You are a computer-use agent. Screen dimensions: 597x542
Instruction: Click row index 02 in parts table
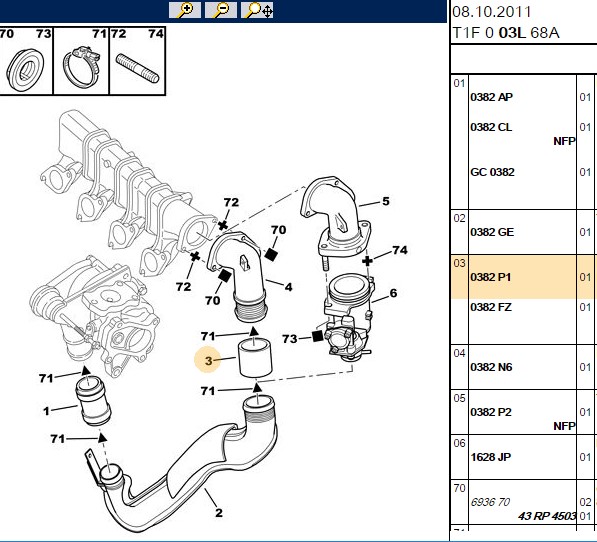pyautogui.click(x=459, y=218)
